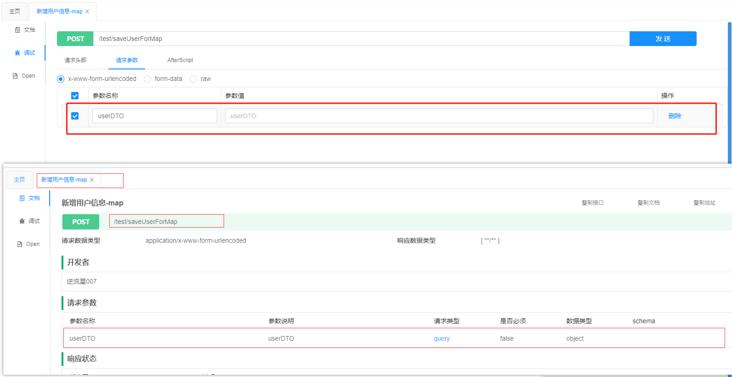Switch to the 主页 tab in the lower panel
This screenshot has height=377, width=732.
pyautogui.click(x=19, y=180)
